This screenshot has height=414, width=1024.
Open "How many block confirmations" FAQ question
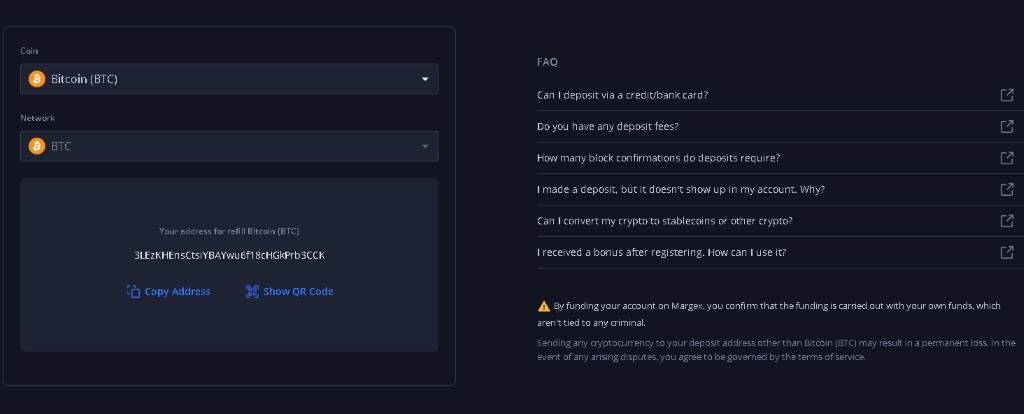(x=658, y=158)
